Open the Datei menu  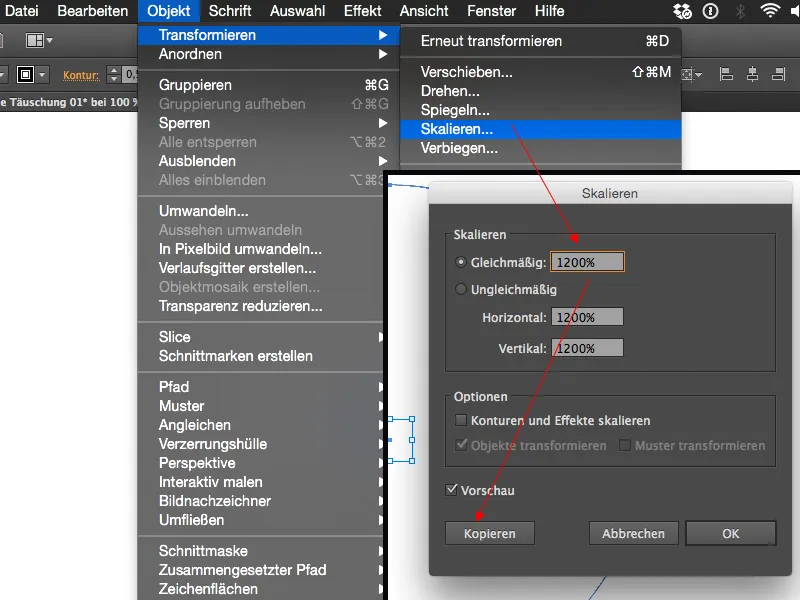tap(21, 11)
